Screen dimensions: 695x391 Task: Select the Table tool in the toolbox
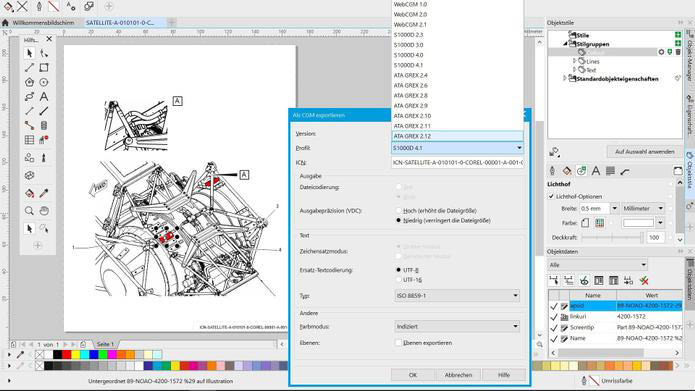[x=29, y=140]
